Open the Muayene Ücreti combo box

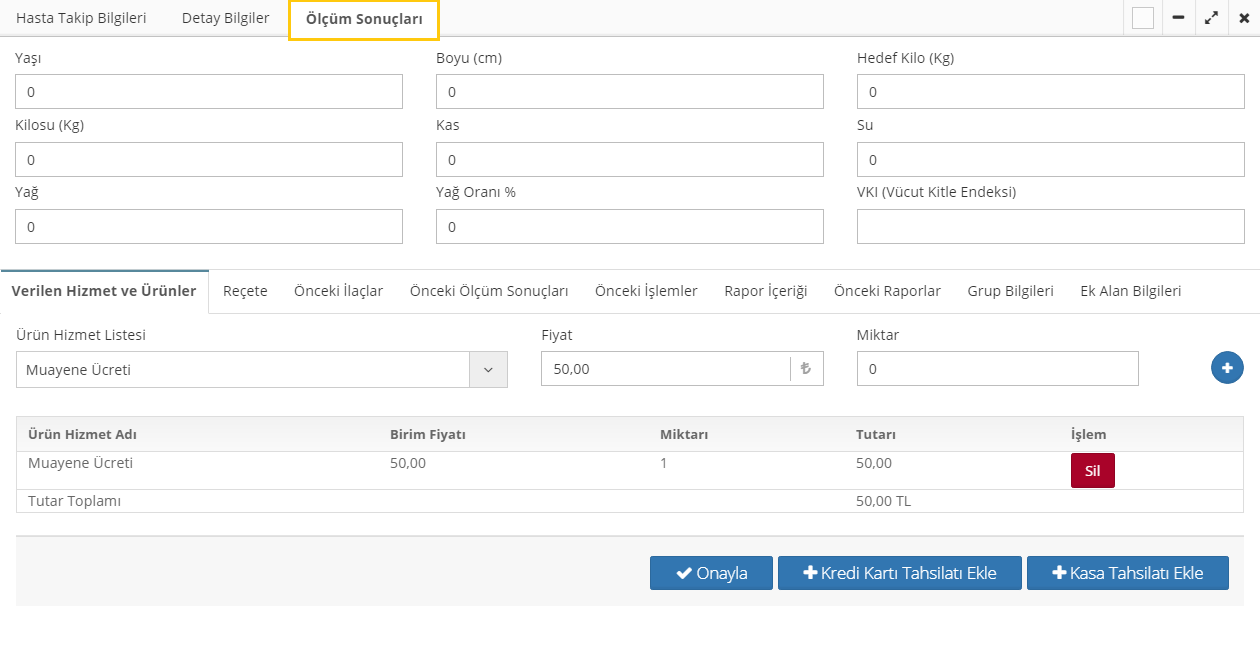point(243,370)
